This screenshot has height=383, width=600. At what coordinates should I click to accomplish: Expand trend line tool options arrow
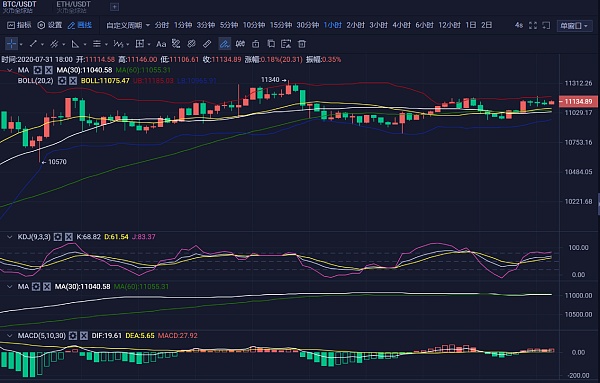(x=42, y=44)
